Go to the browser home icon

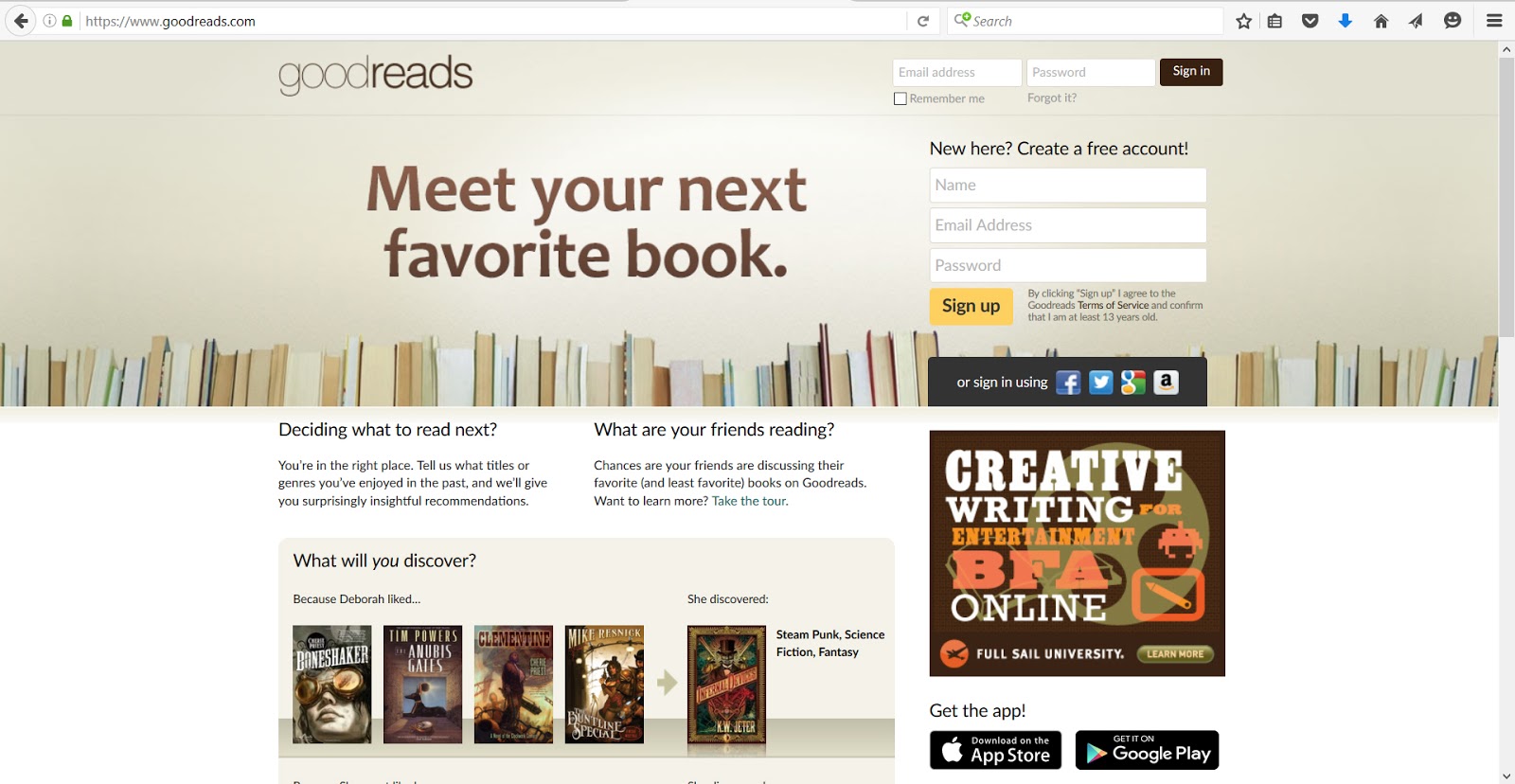click(x=1381, y=21)
